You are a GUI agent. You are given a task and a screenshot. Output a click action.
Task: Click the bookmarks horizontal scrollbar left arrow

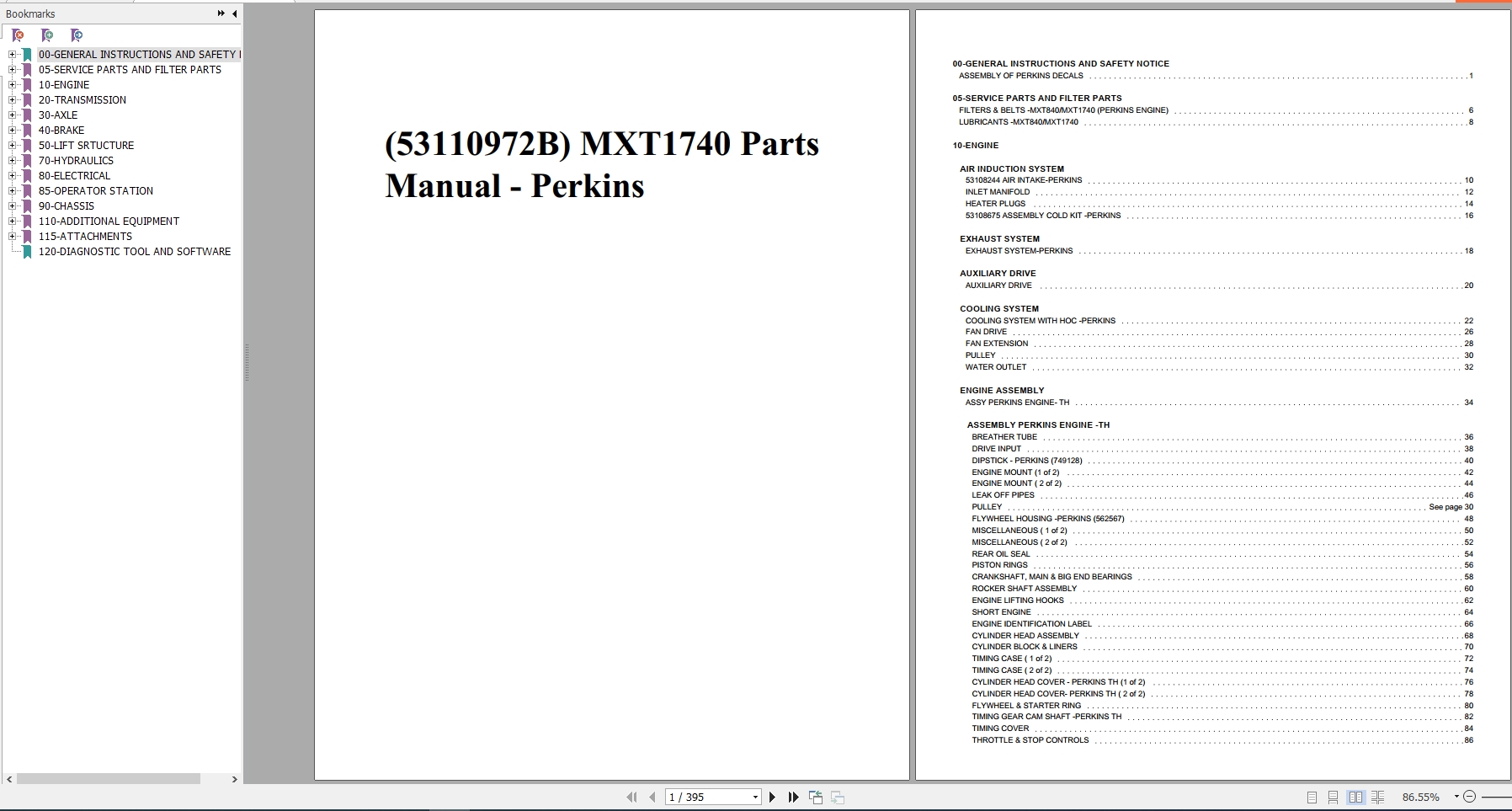[x=9, y=780]
